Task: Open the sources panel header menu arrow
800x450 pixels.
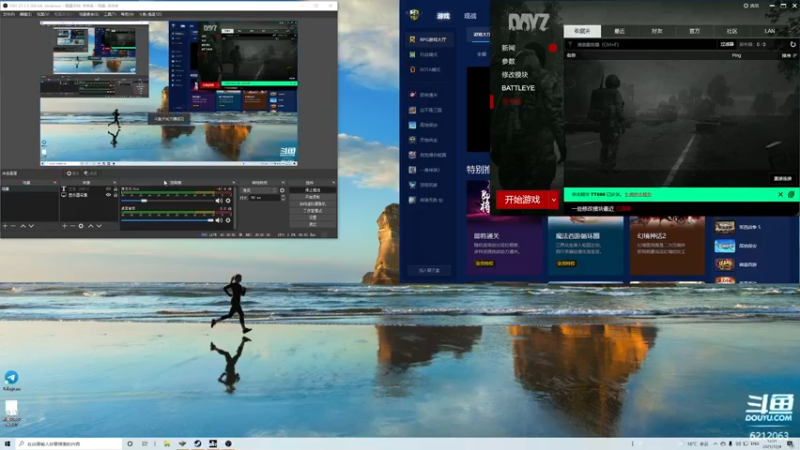Action: pyautogui.click(x=114, y=183)
